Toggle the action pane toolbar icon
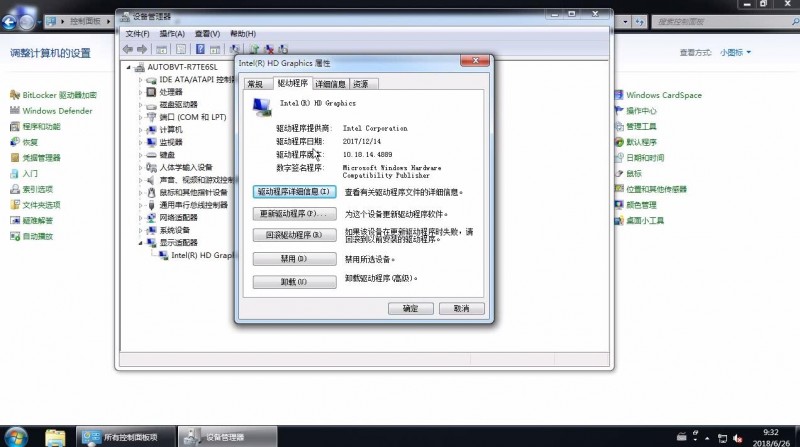Screen dimensions: 800x447 pos(215,49)
